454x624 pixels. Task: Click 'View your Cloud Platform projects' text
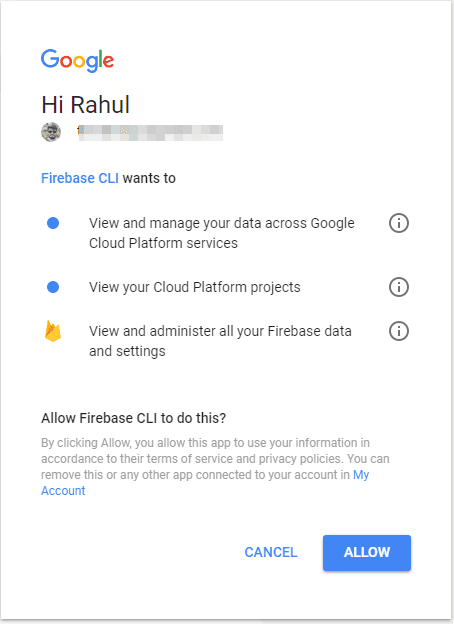click(x=195, y=287)
